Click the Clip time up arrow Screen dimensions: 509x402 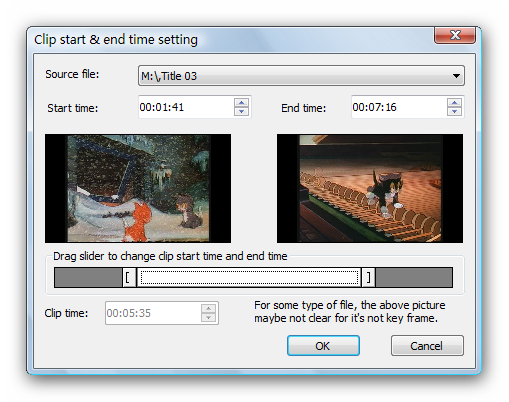click(208, 308)
